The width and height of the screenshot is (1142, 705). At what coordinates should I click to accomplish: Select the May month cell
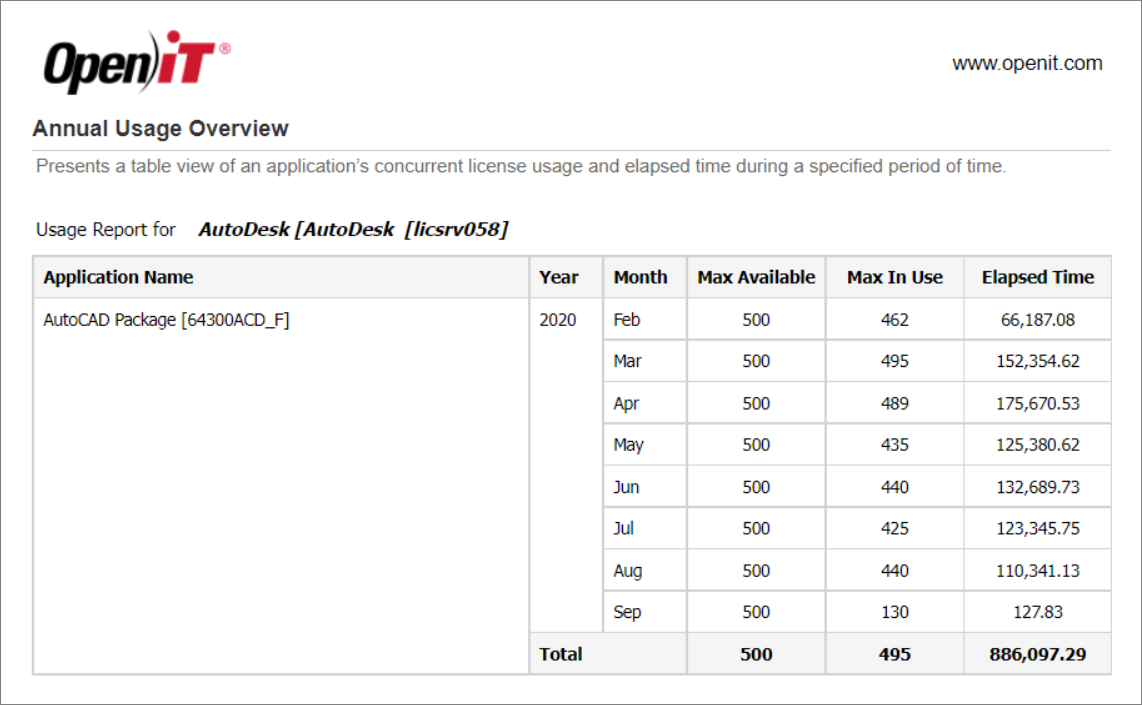click(x=645, y=444)
